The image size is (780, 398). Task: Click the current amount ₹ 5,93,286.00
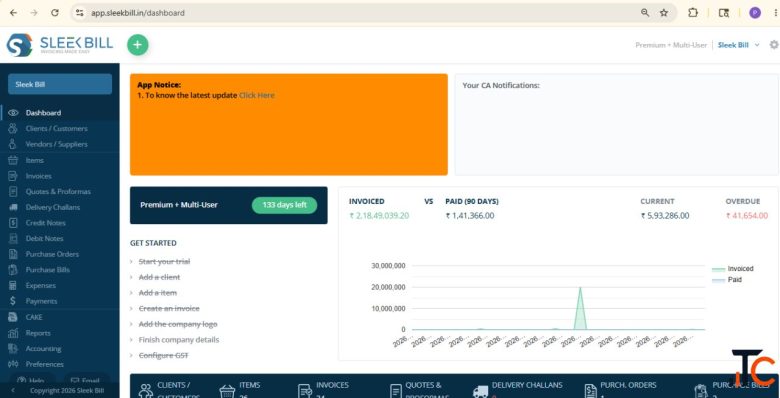(665, 216)
